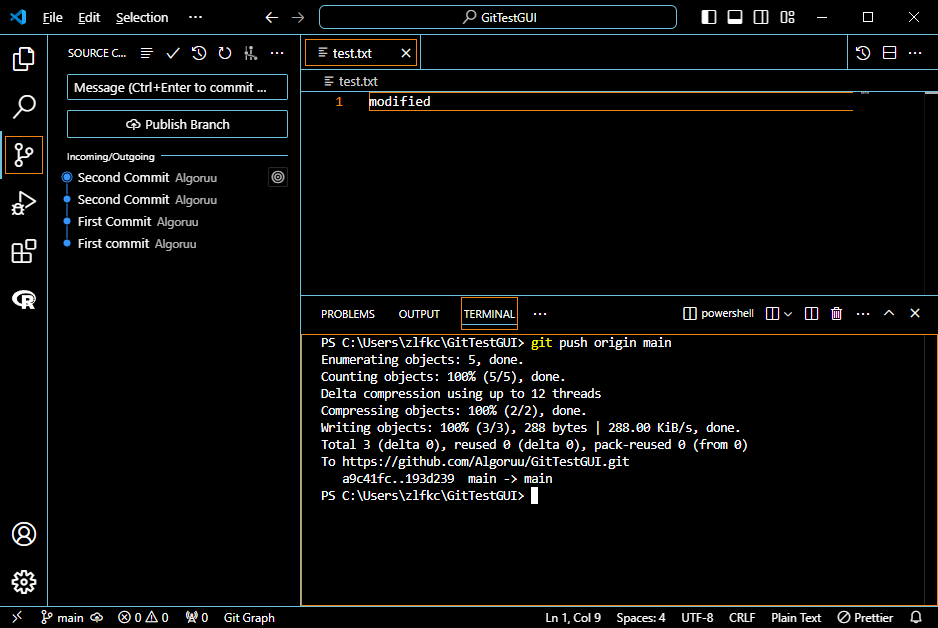938x628 pixels.
Task: Open terminal panel more actions ellipsis
Action: (863, 313)
